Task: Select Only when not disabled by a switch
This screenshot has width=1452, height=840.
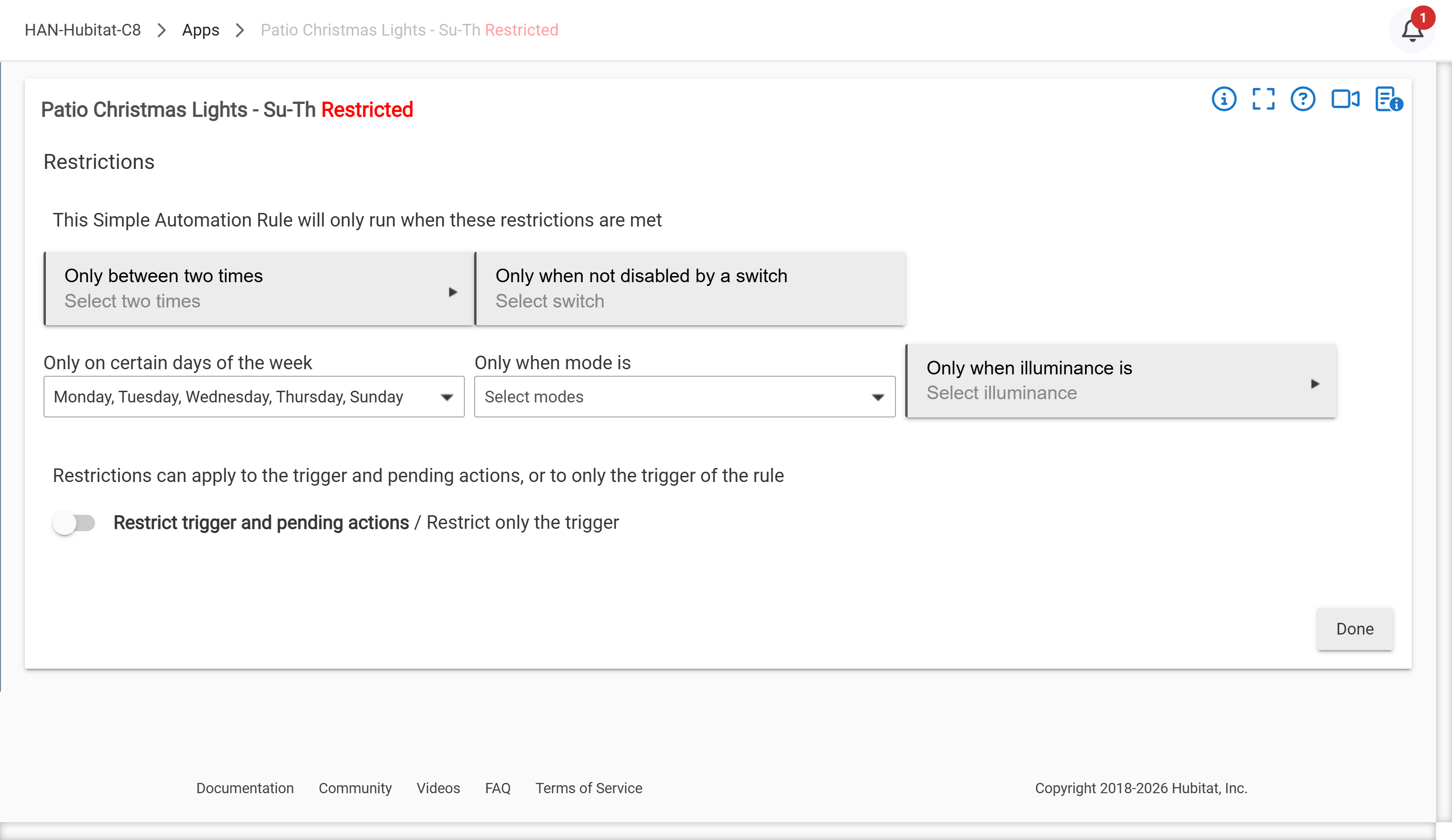Action: (x=689, y=288)
